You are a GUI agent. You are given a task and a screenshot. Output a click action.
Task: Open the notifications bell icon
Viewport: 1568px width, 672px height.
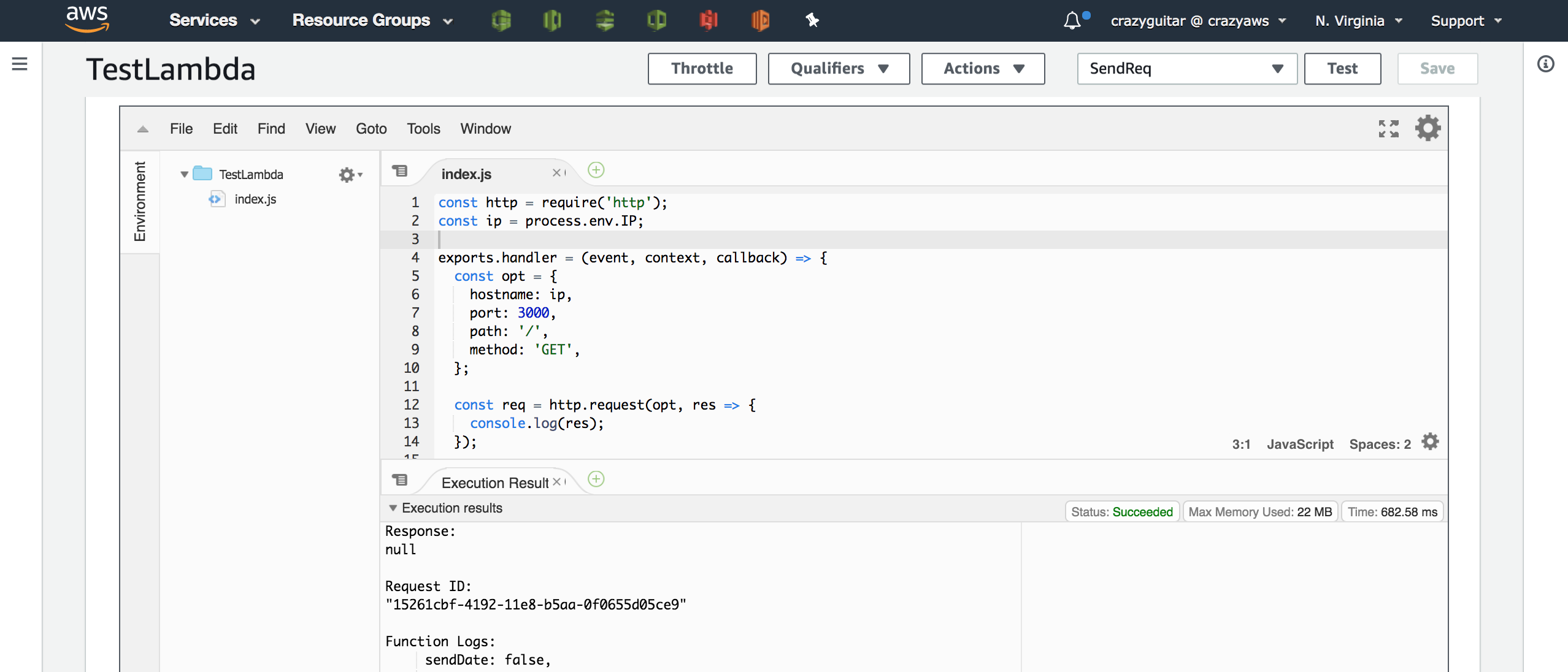[x=1072, y=21]
